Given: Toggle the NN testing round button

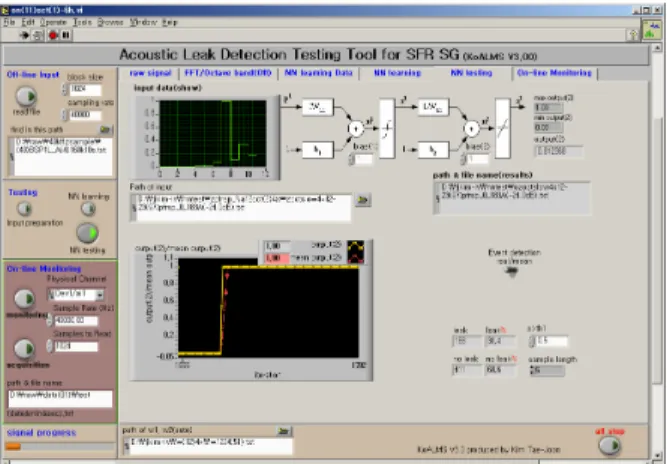Looking at the screenshot, I should (x=87, y=233).
